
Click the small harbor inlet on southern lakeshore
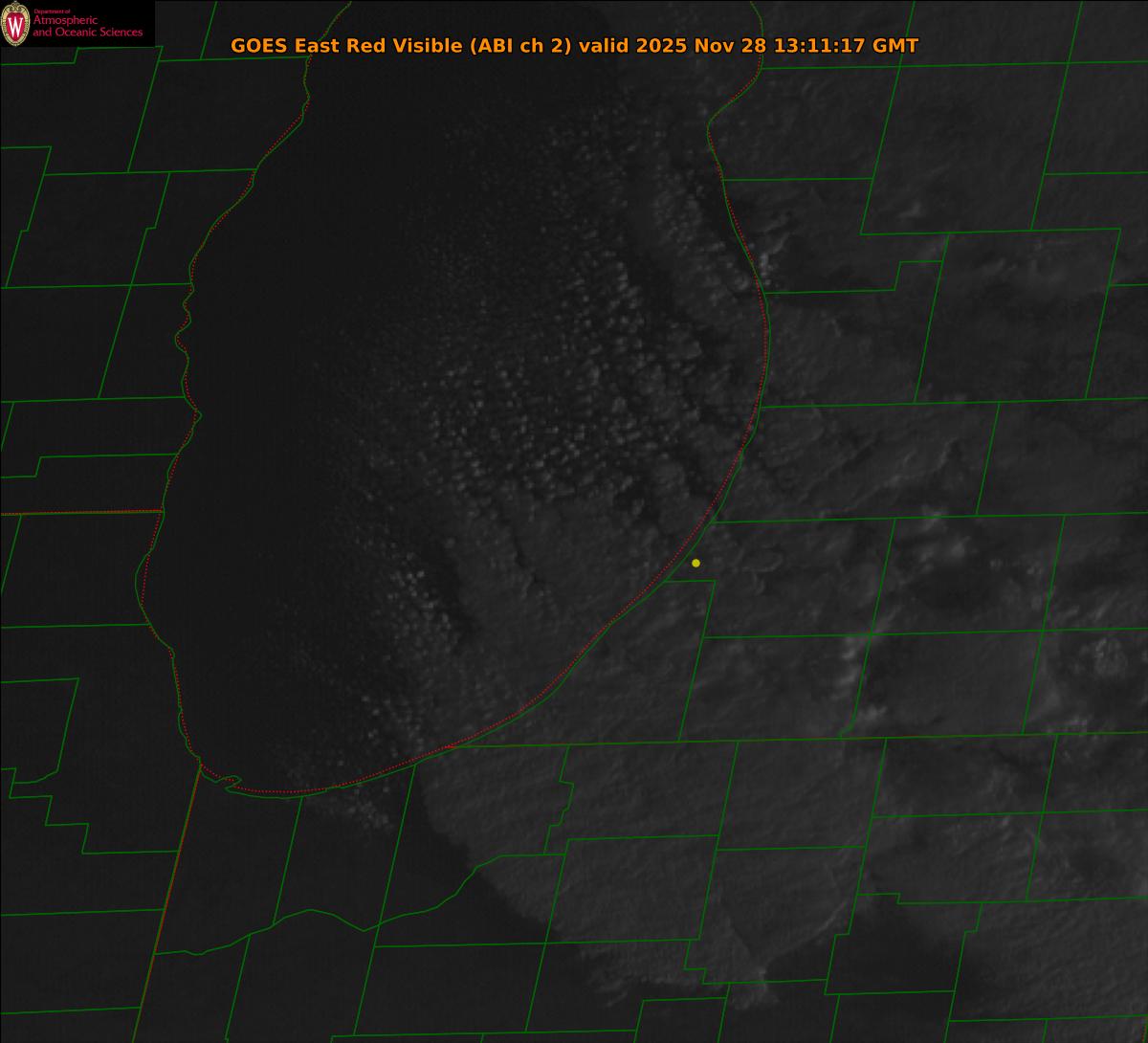click(229, 783)
